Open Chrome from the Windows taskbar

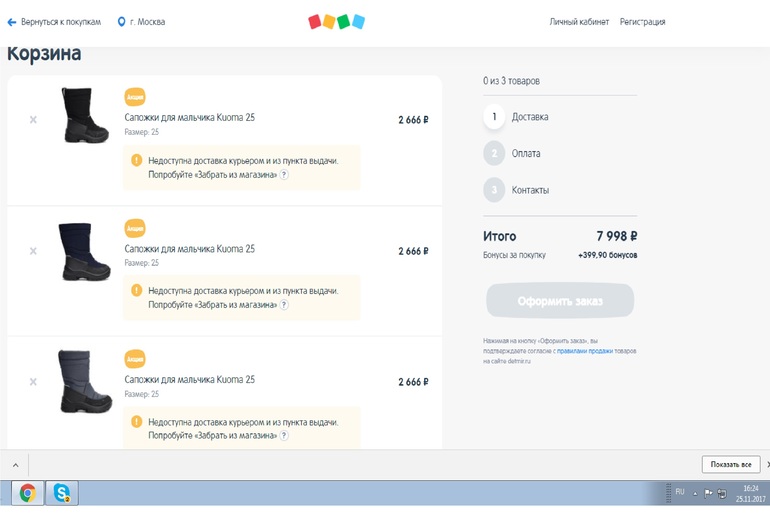coord(28,492)
